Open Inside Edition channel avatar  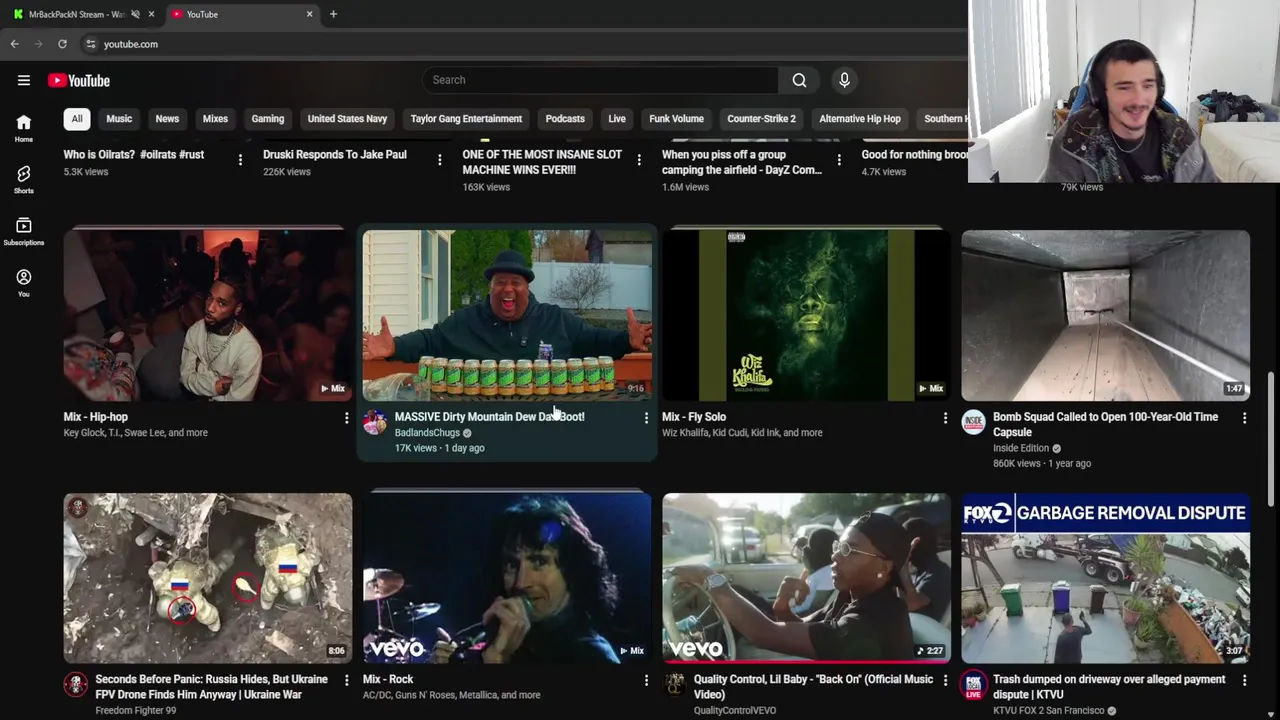tap(973, 422)
